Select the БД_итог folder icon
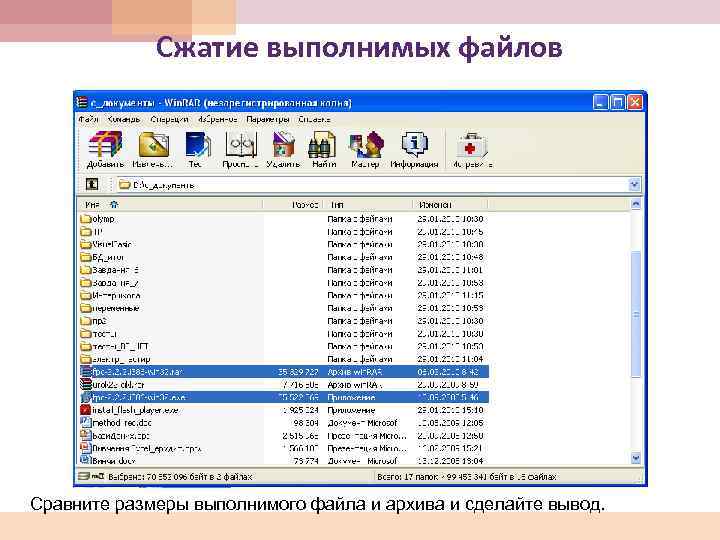Image resolution: width=720 pixels, height=540 pixels. click(x=86, y=257)
